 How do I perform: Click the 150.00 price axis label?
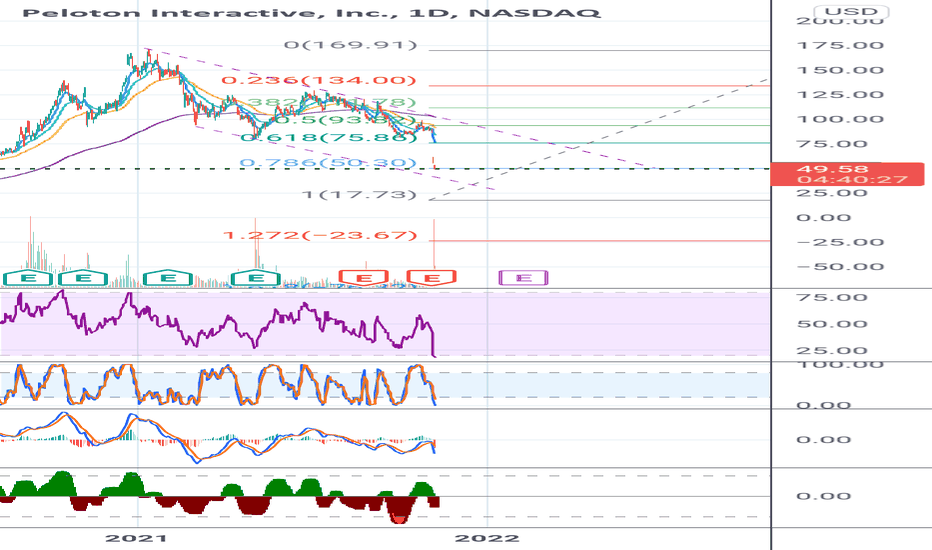click(840, 70)
